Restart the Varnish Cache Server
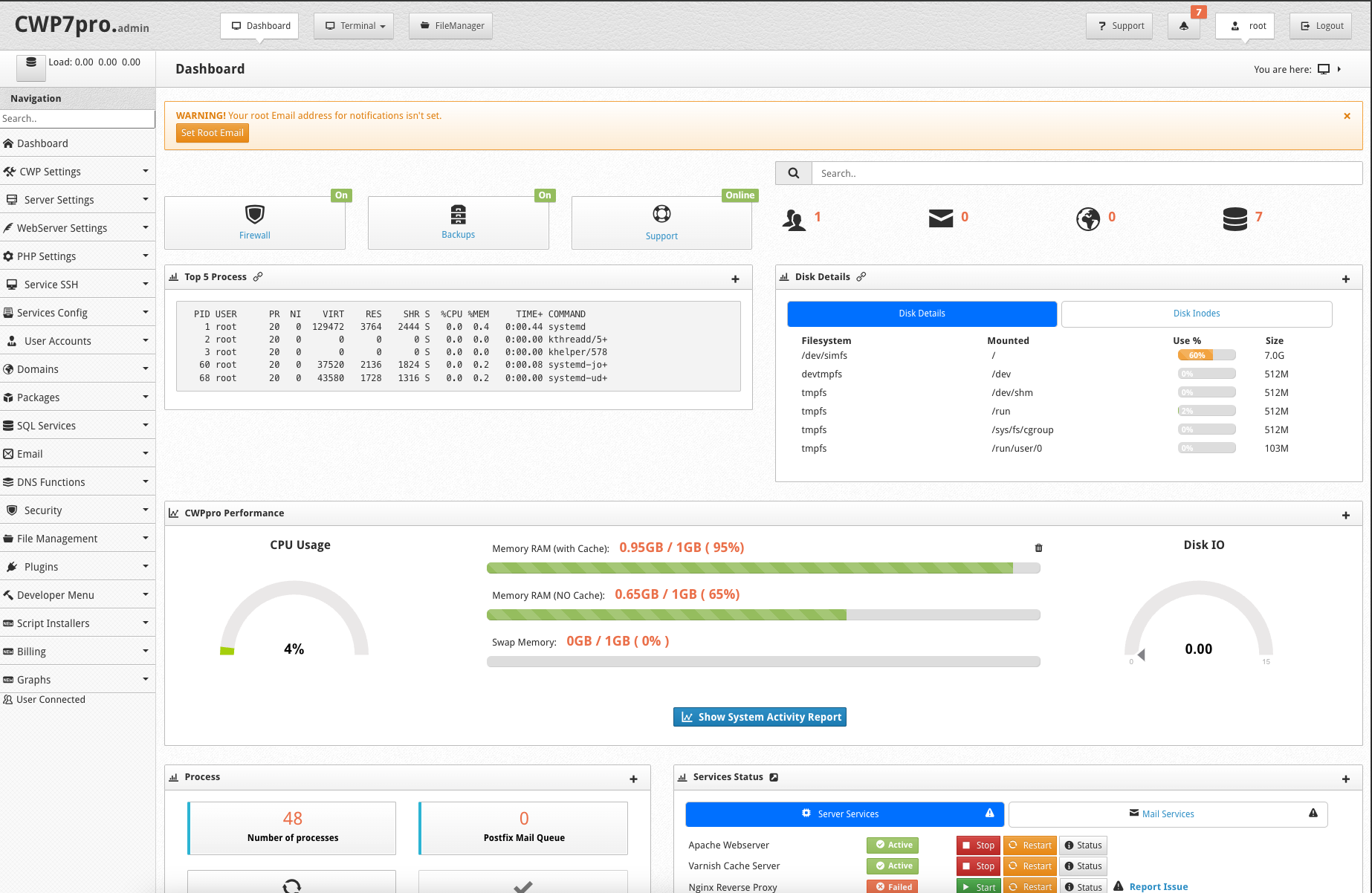Viewport: 1372px width, 893px height. [x=1029, y=866]
